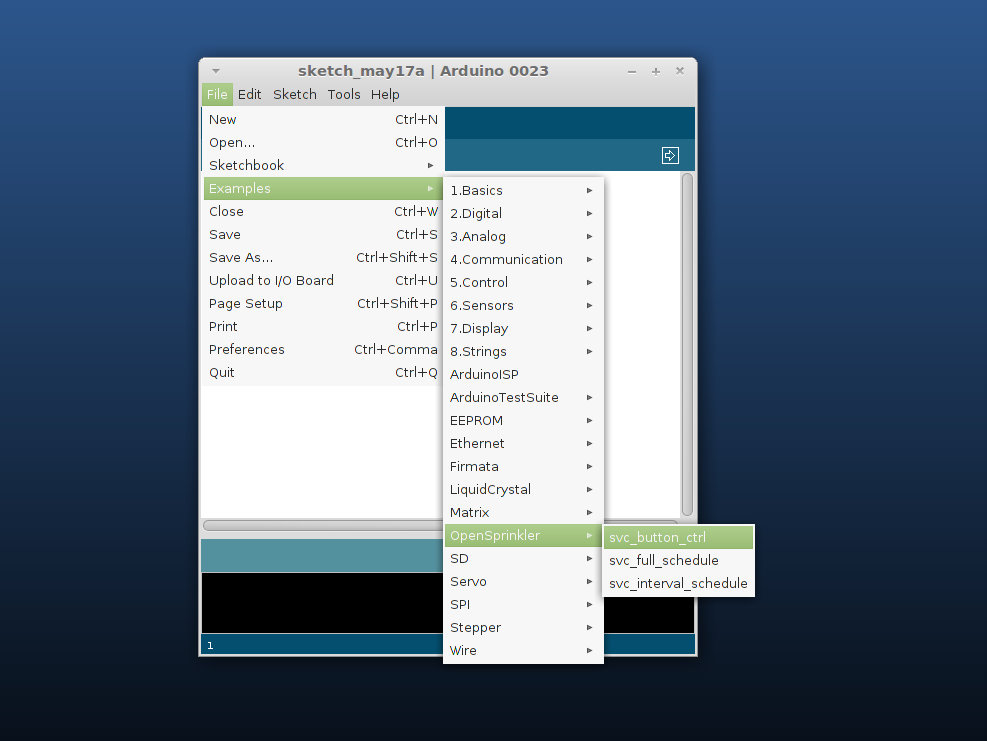Choose Save As... from the File menu
Screen dimensions: 987x741
[323, 257]
